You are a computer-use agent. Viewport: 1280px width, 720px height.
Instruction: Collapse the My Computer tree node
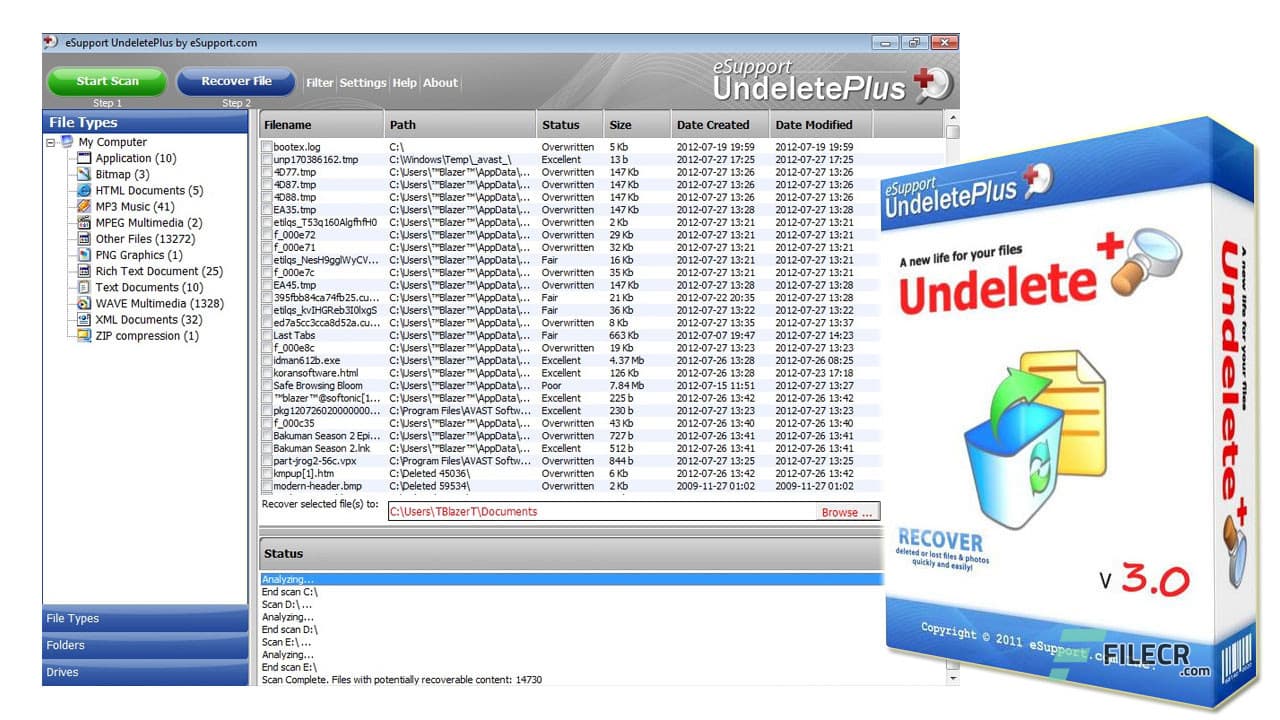(x=48, y=142)
